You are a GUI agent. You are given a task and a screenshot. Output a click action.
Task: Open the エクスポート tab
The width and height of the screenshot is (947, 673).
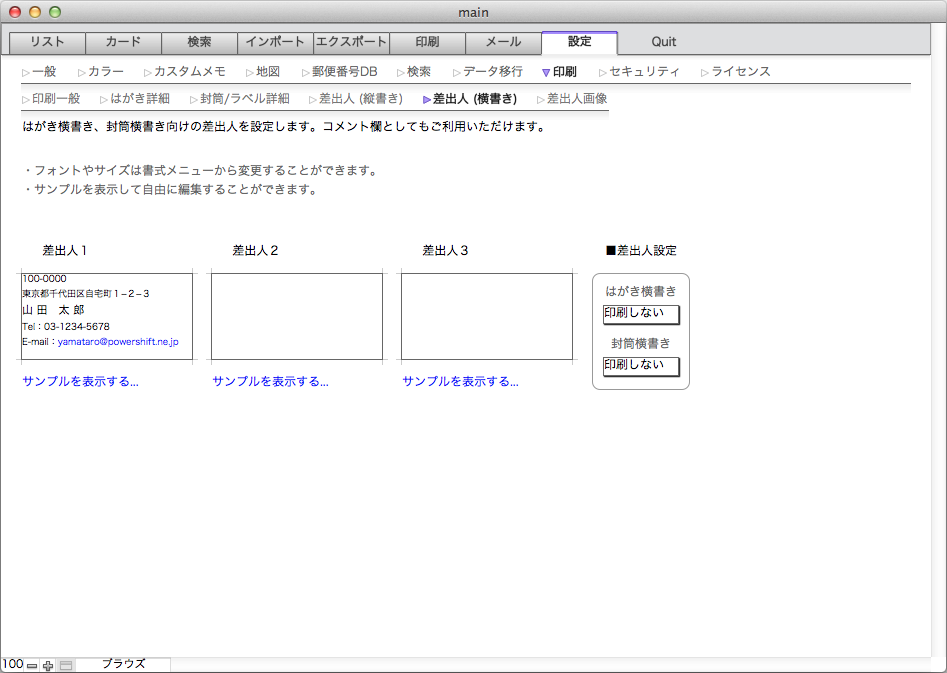pyautogui.click(x=351, y=43)
